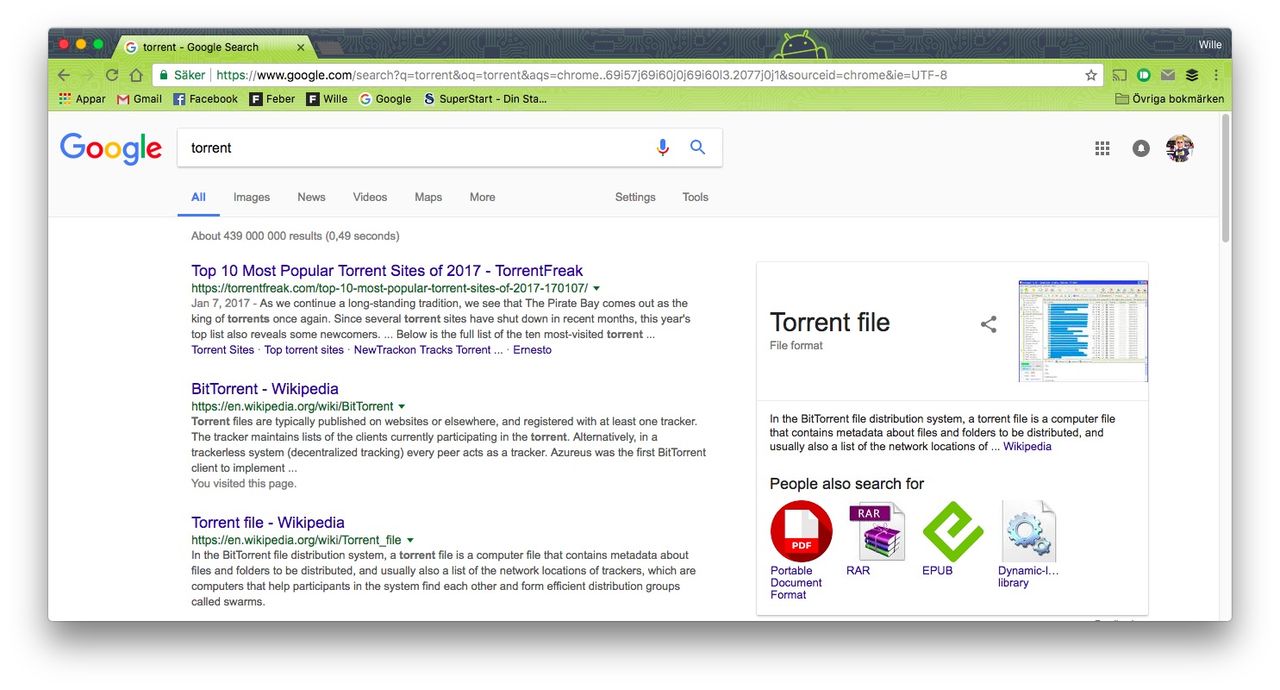Click the Cast icon in the toolbar
Screen dimensions: 1280x690
pos(1120,75)
